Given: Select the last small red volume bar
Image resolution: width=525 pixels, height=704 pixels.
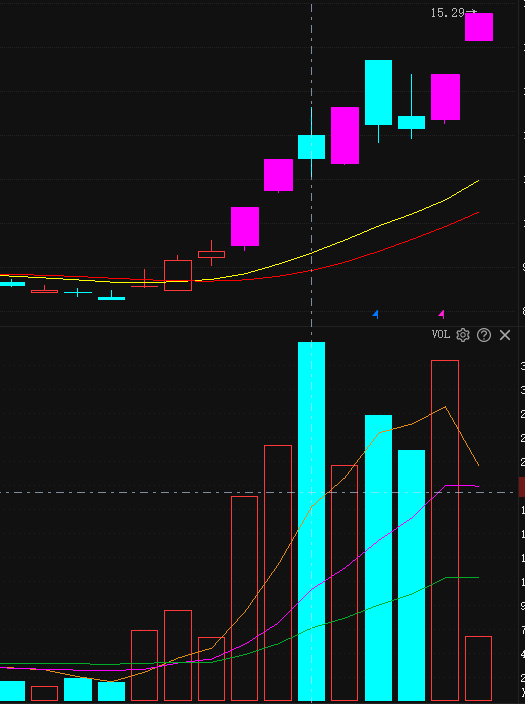Looking at the screenshot, I should [478, 669].
